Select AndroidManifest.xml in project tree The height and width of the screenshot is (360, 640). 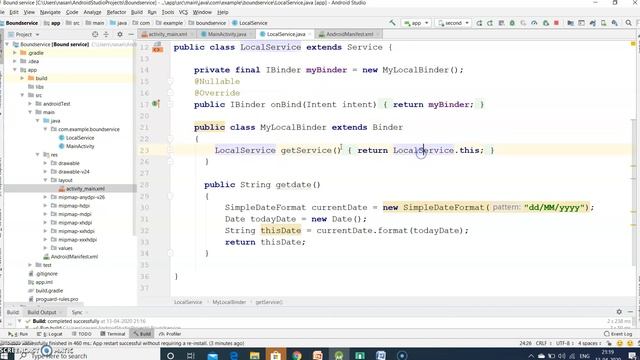point(74,257)
